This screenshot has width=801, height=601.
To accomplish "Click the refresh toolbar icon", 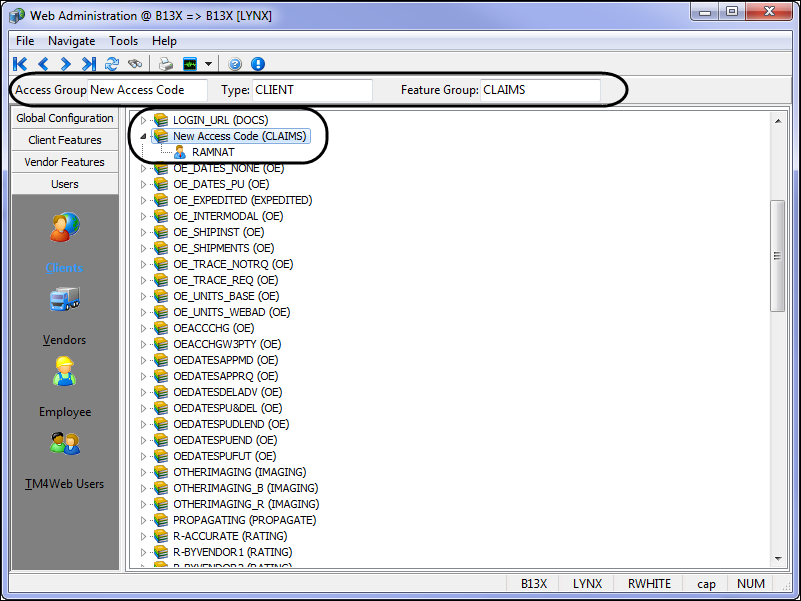I will point(112,64).
